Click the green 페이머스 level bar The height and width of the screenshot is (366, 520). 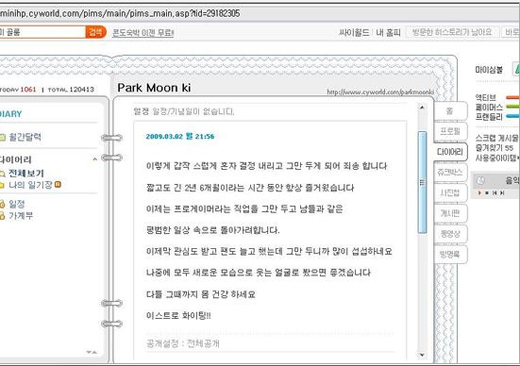pos(513,107)
